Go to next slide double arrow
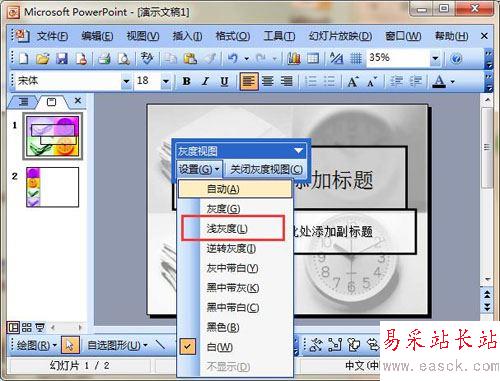This screenshot has height=381, width=500. pyautogui.click(x=487, y=306)
